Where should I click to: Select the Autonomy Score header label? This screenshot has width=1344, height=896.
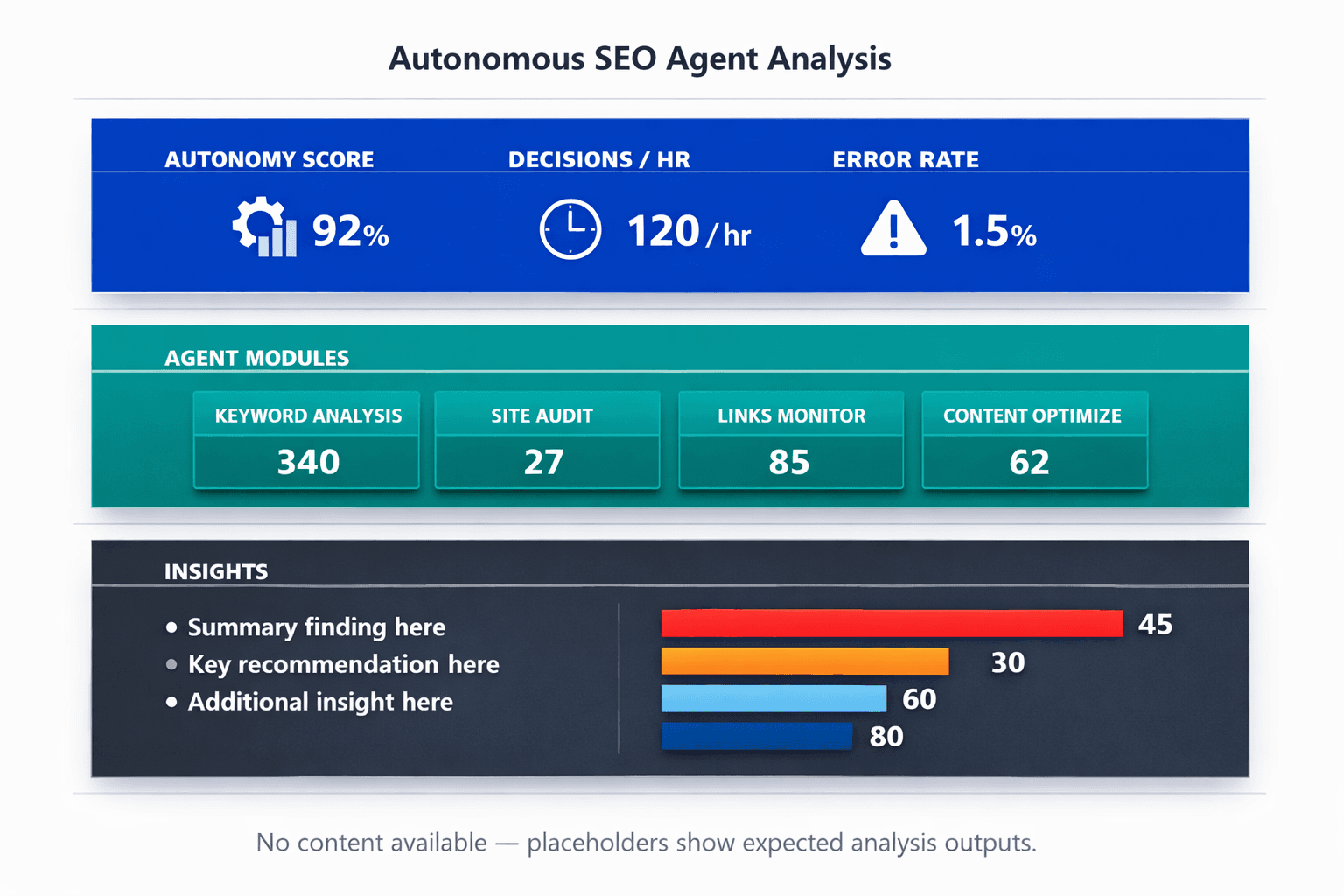tap(269, 159)
